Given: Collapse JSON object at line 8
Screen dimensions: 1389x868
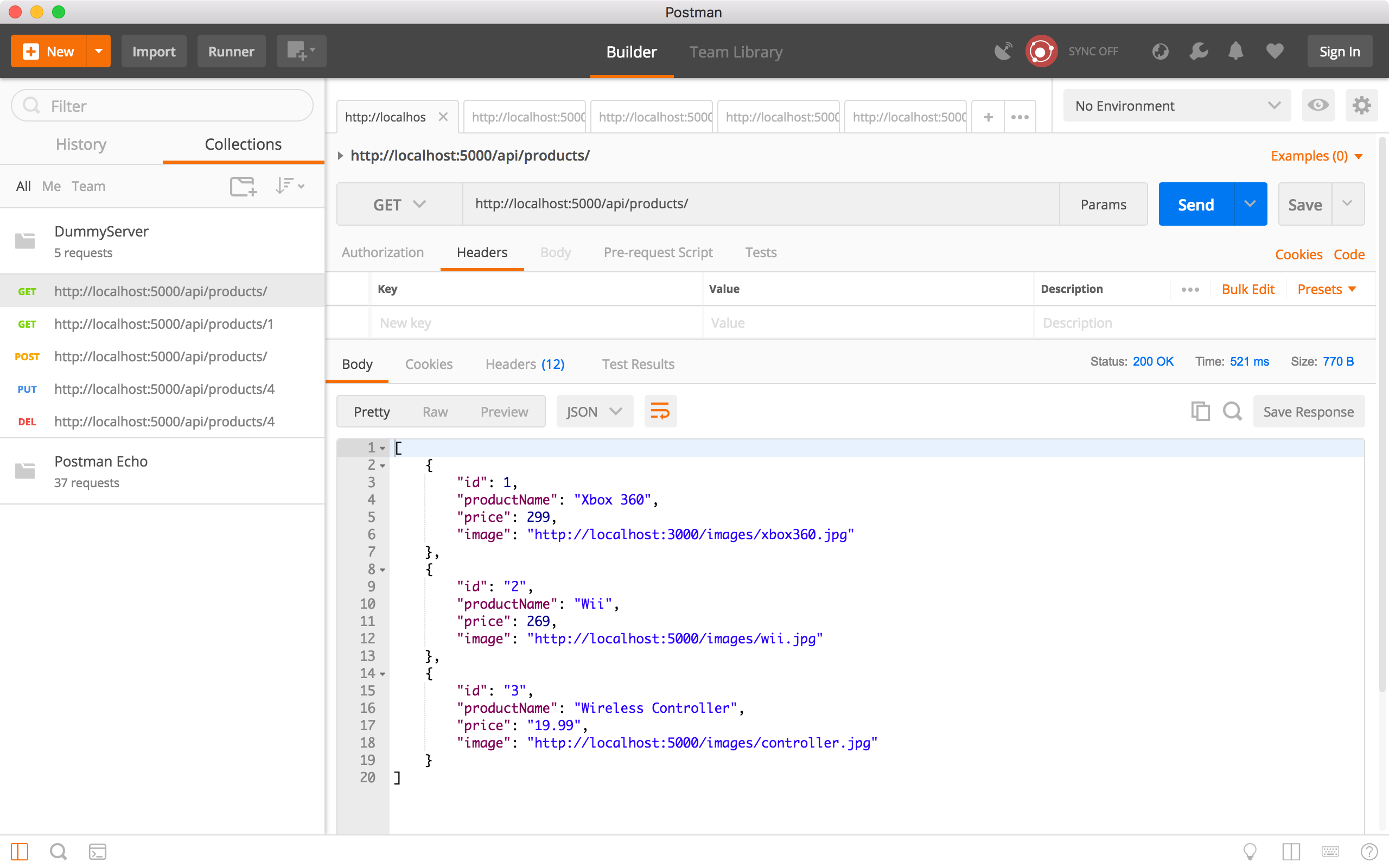Looking at the screenshot, I should tap(383, 570).
